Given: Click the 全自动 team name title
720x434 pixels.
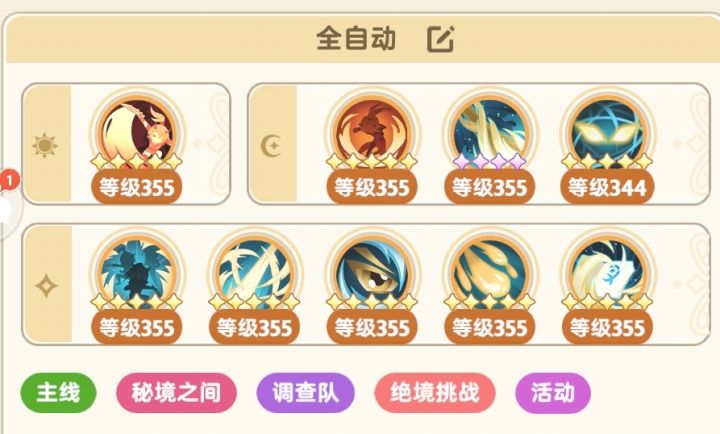Looking at the screenshot, I should (356, 38).
